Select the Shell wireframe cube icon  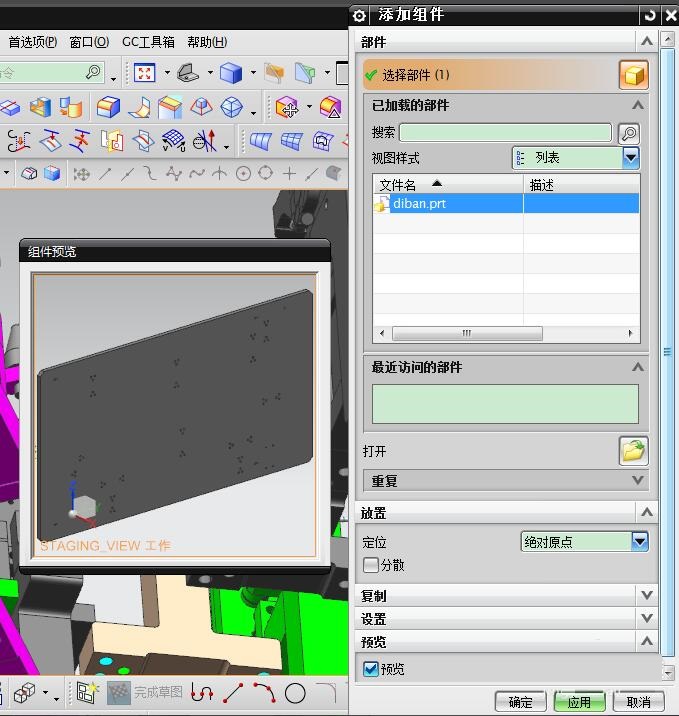tap(232, 107)
